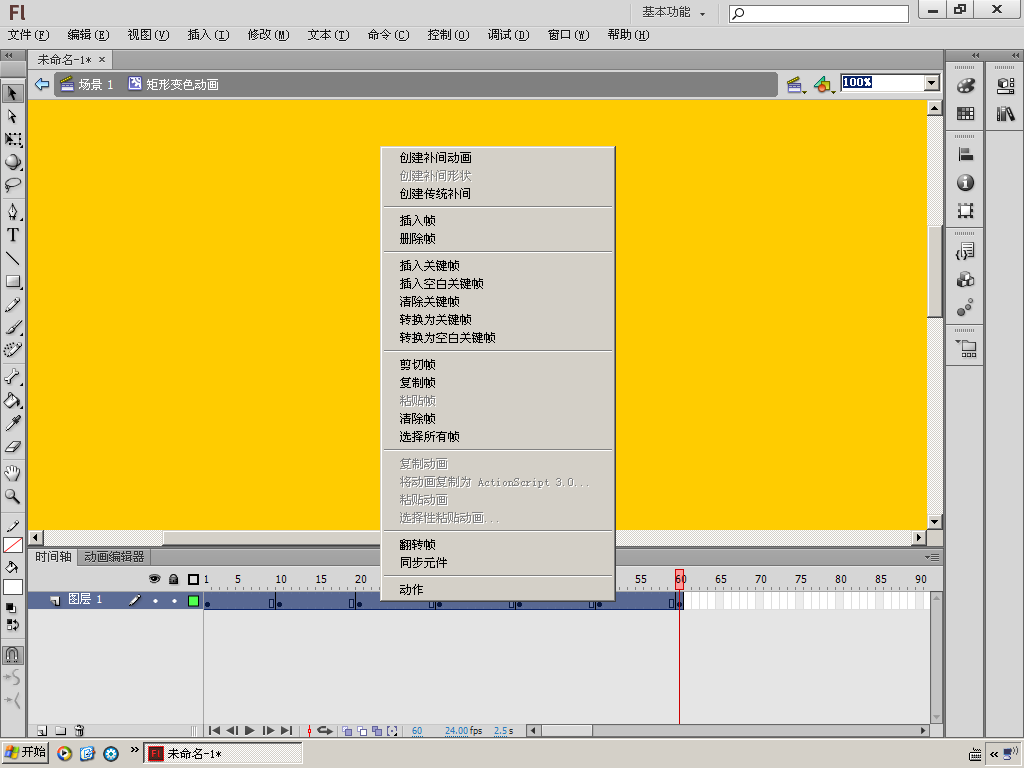The image size is (1024, 768).
Task: Select the Subselection tool
Action: (12, 116)
